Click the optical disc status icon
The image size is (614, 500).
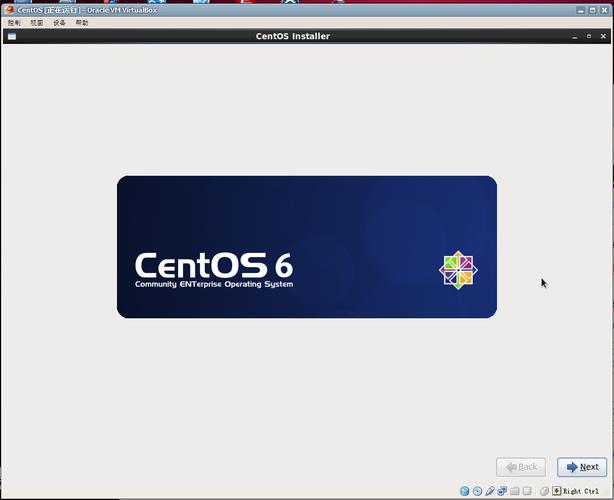[477, 491]
